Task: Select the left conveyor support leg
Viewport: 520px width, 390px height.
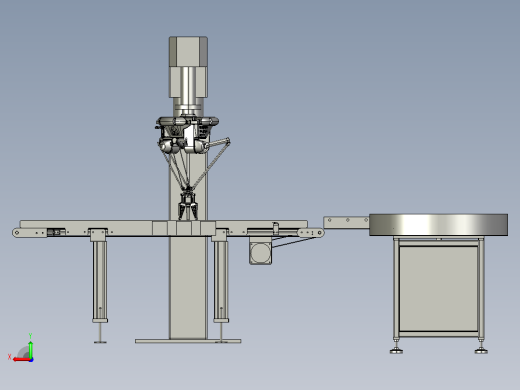Action: tap(100, 282)
